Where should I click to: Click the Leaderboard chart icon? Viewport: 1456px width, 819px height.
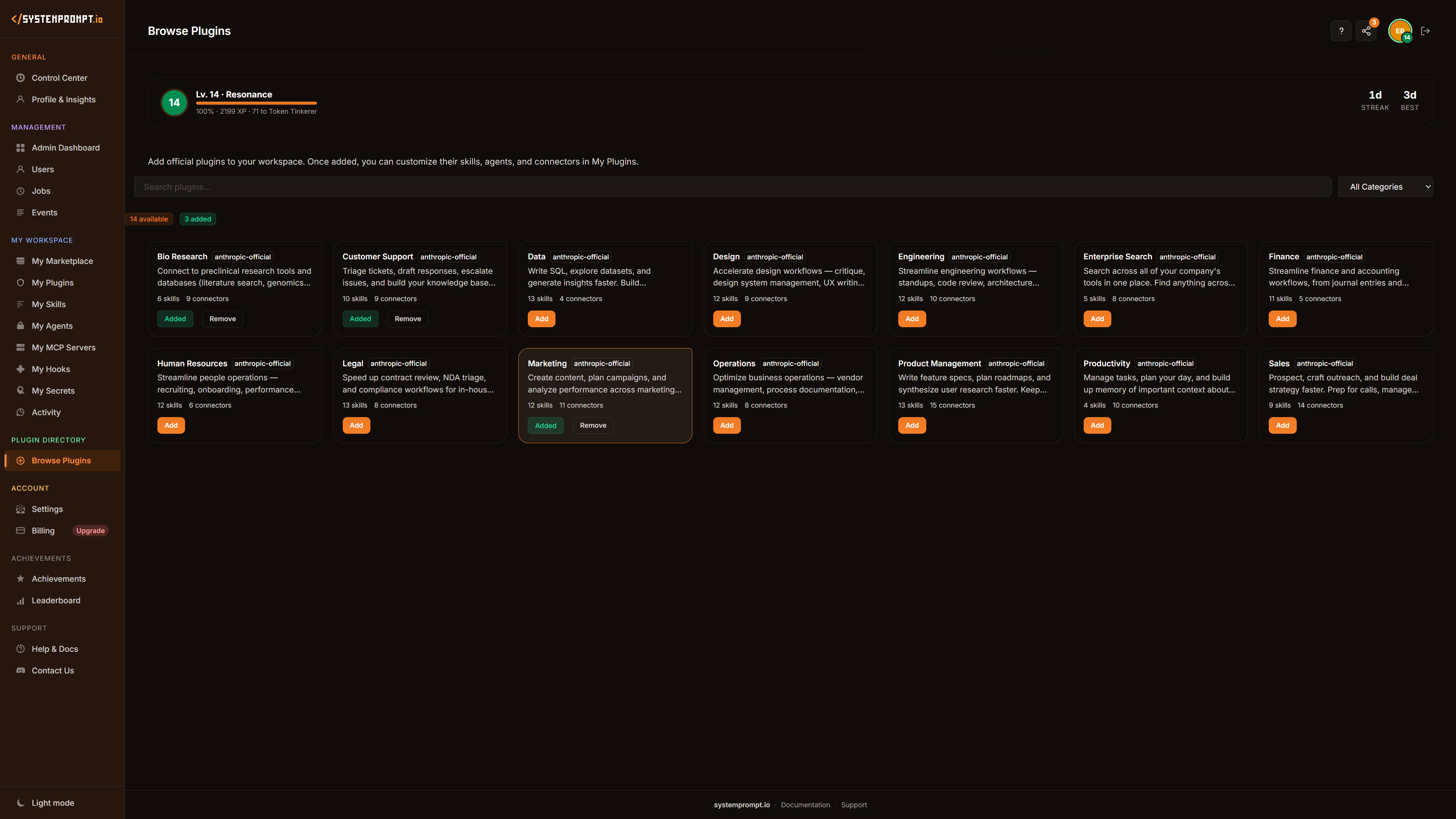(20, 600)
